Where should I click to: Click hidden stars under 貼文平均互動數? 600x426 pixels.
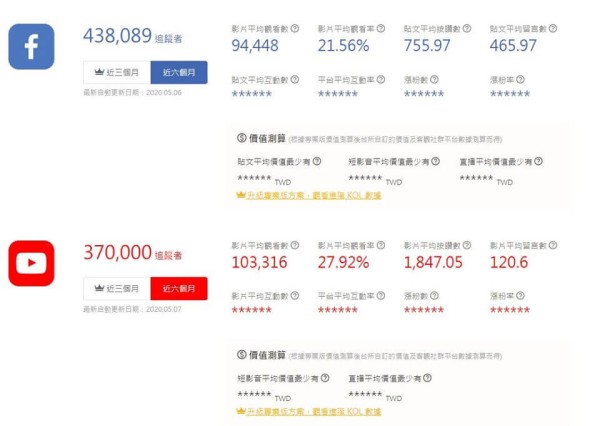[x=252, y=94]
